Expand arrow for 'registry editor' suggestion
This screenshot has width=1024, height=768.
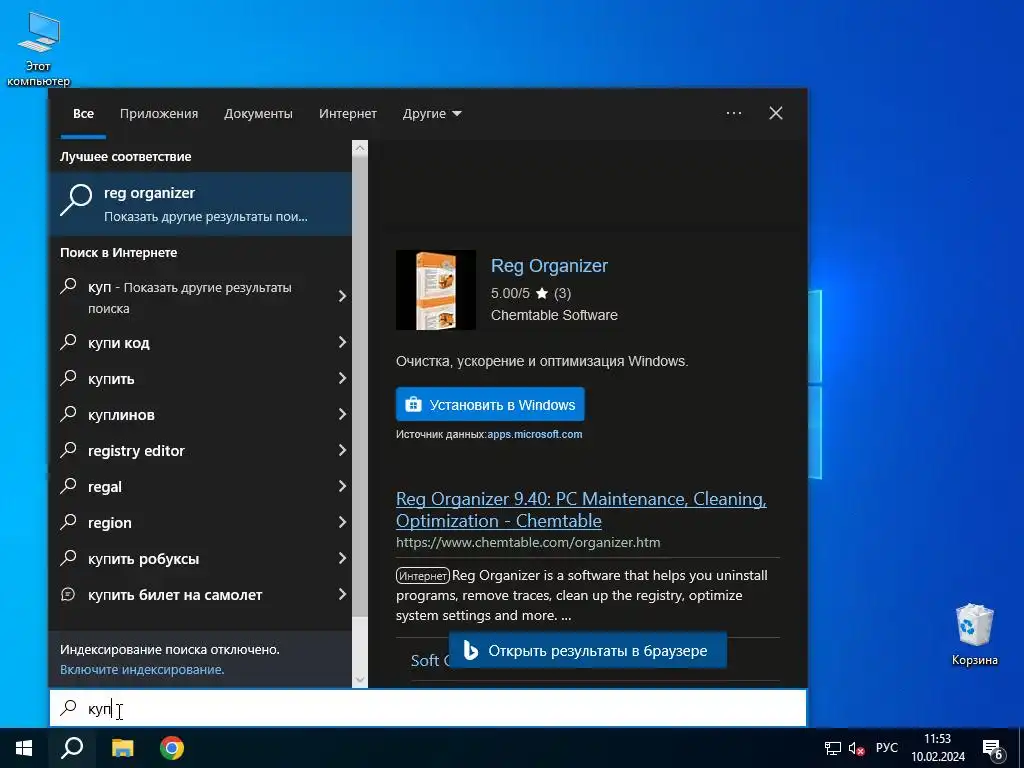click(342, 449)
